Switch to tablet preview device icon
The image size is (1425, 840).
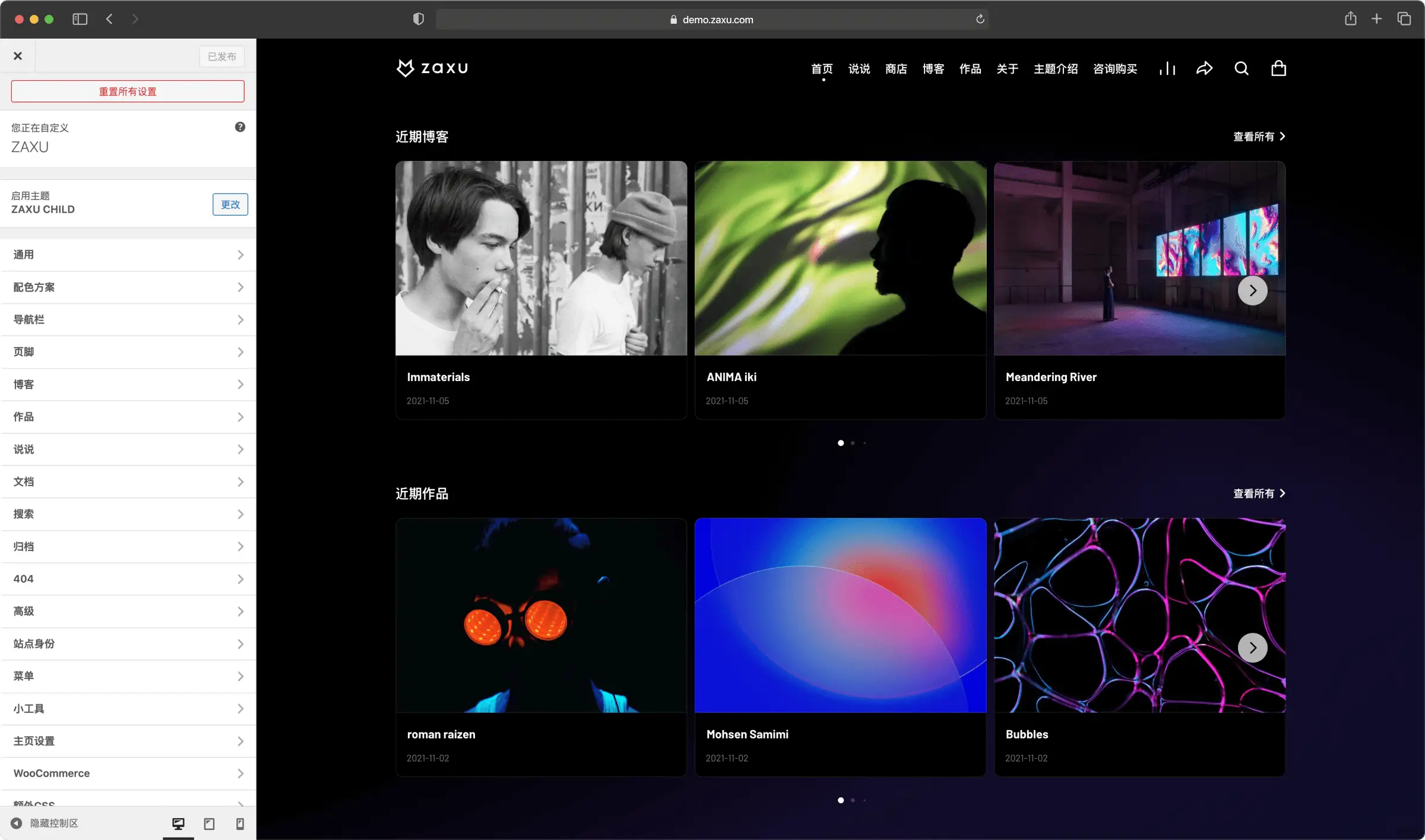pyautogui.click(x=209, y=823)
